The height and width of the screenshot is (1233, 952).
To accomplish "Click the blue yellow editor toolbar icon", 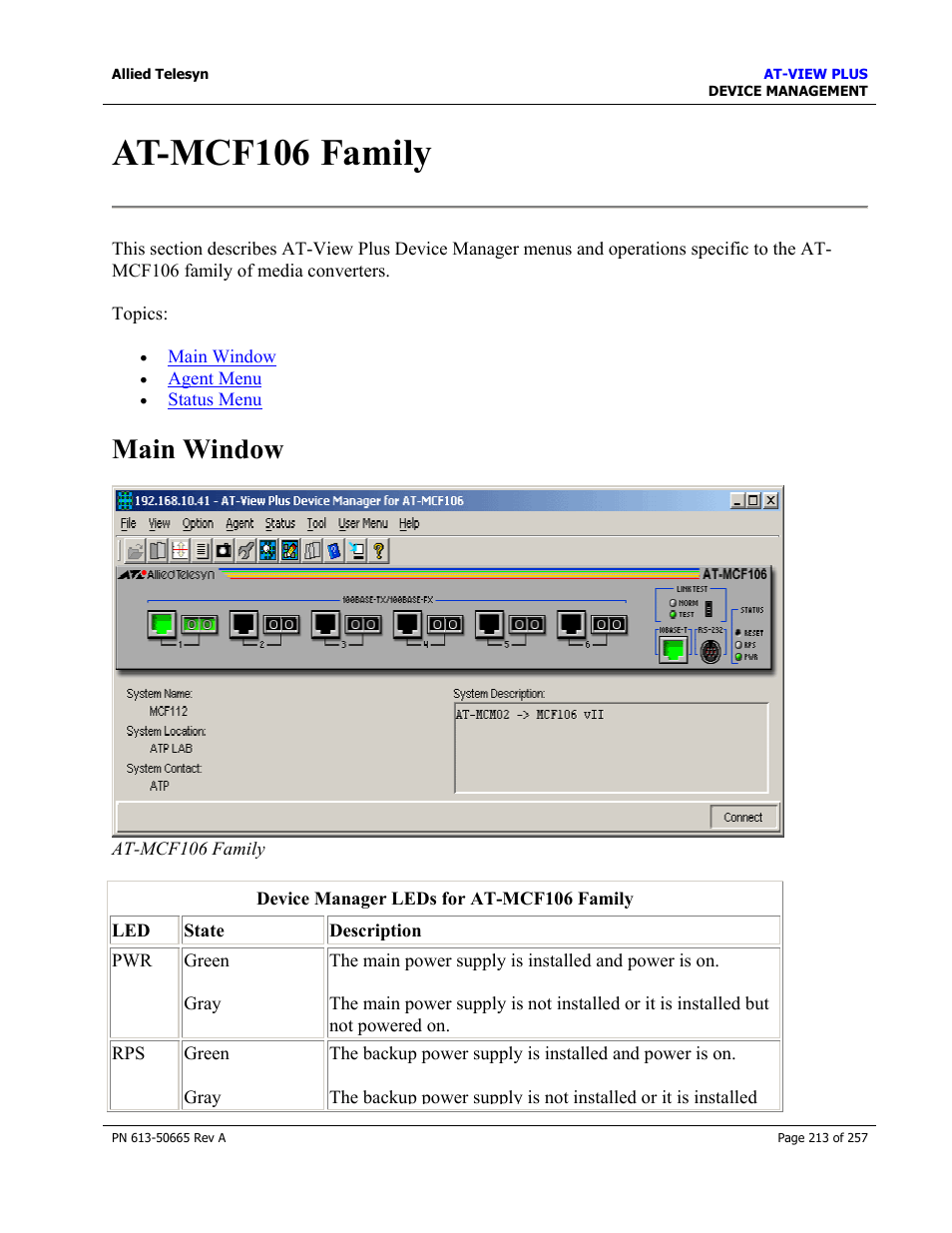I will [x=289, y=550].
